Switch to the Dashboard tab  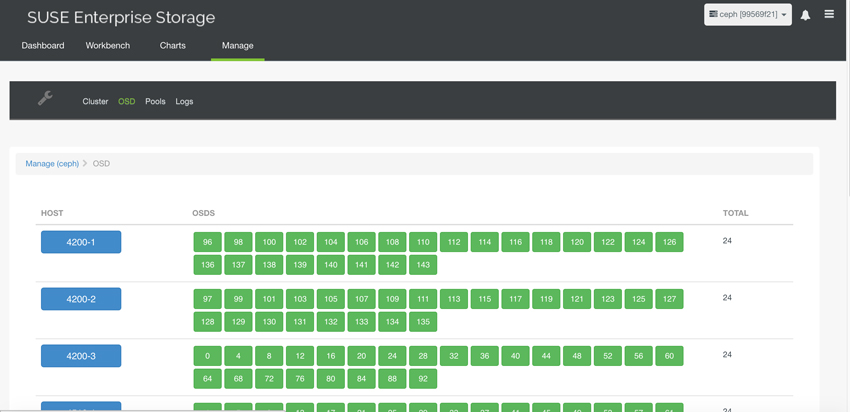43,46
